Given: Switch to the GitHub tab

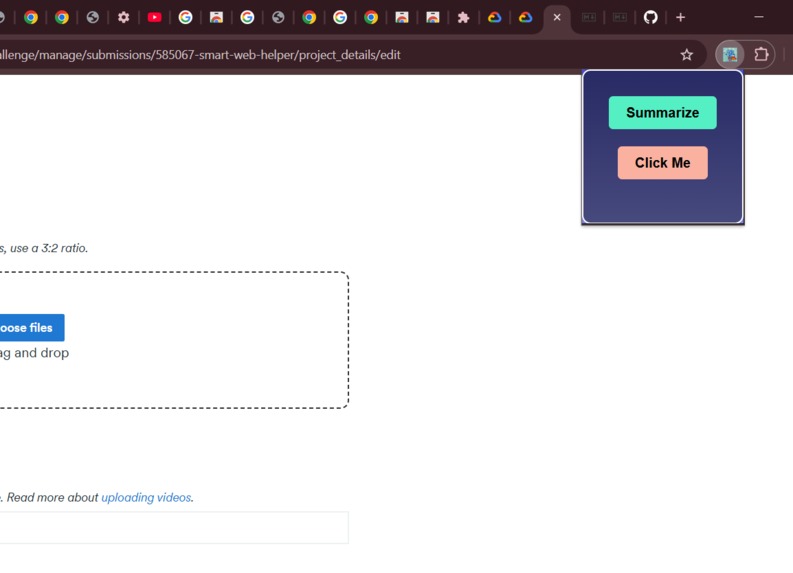Looking at the screenshot, I should [x=650, y=18].
